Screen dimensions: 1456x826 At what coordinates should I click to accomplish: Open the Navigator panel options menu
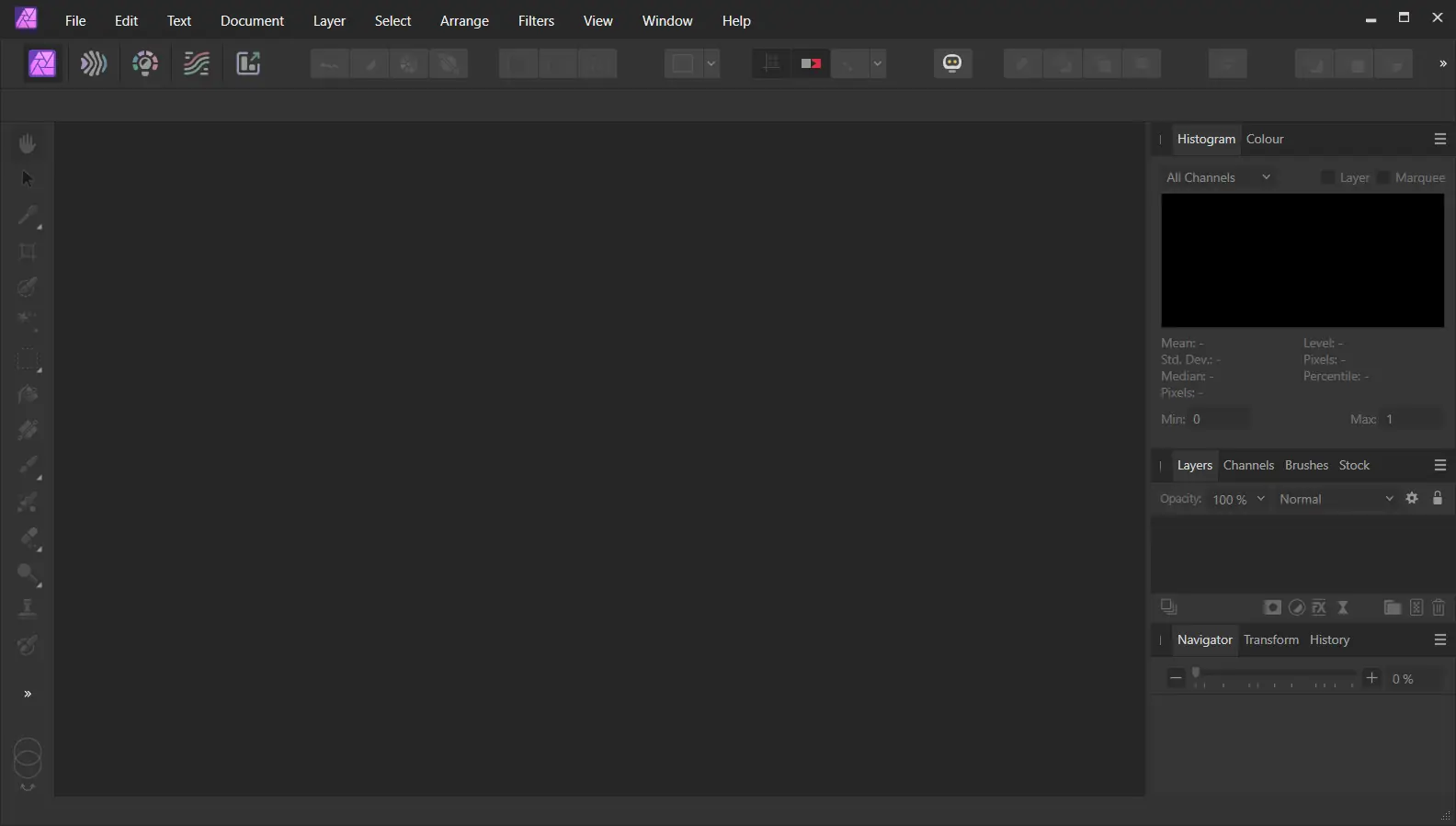tap(1440, 639)
